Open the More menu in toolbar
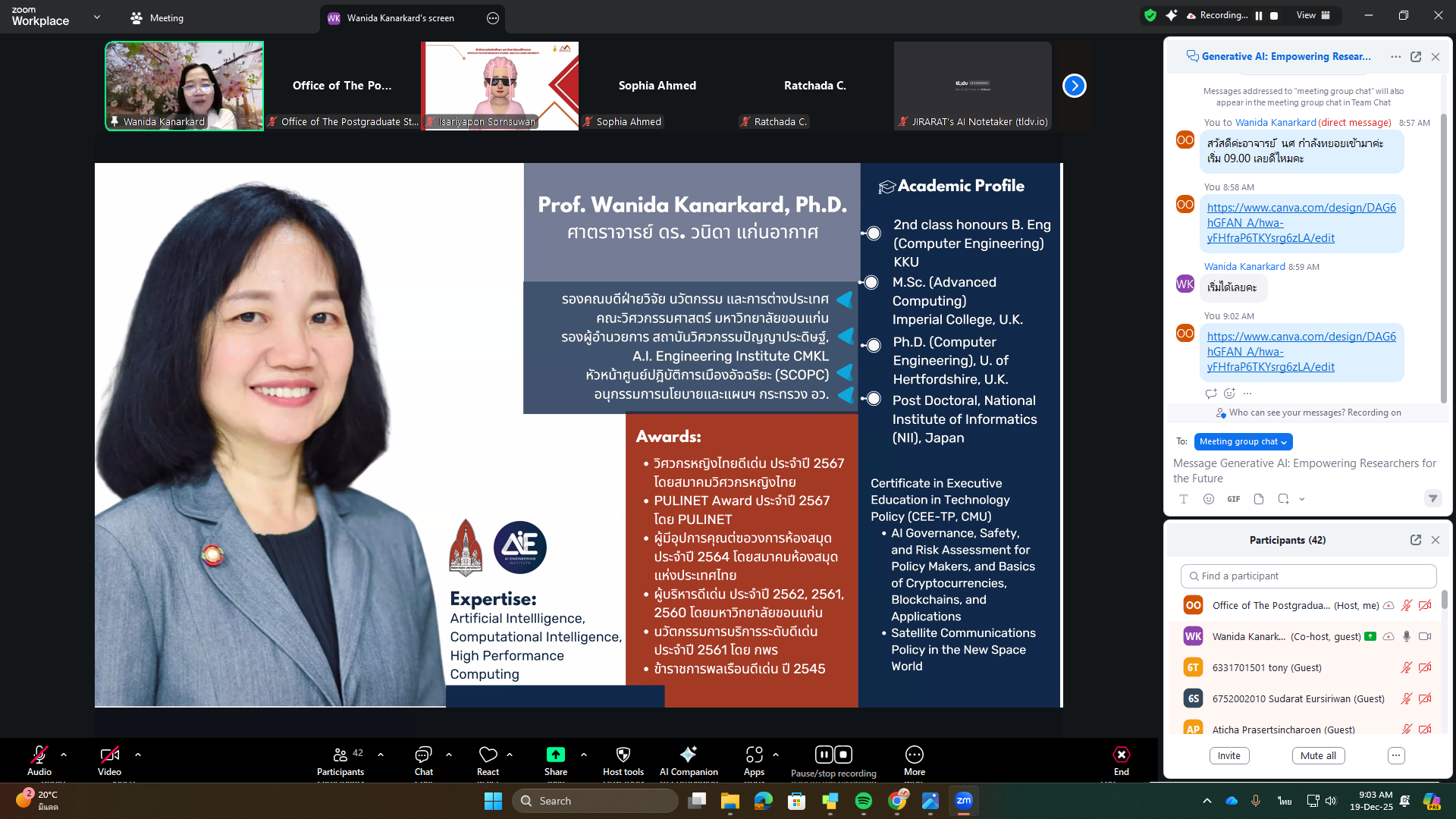The height and width of the screenshot is (819, 1456). [x=914, y=755]
